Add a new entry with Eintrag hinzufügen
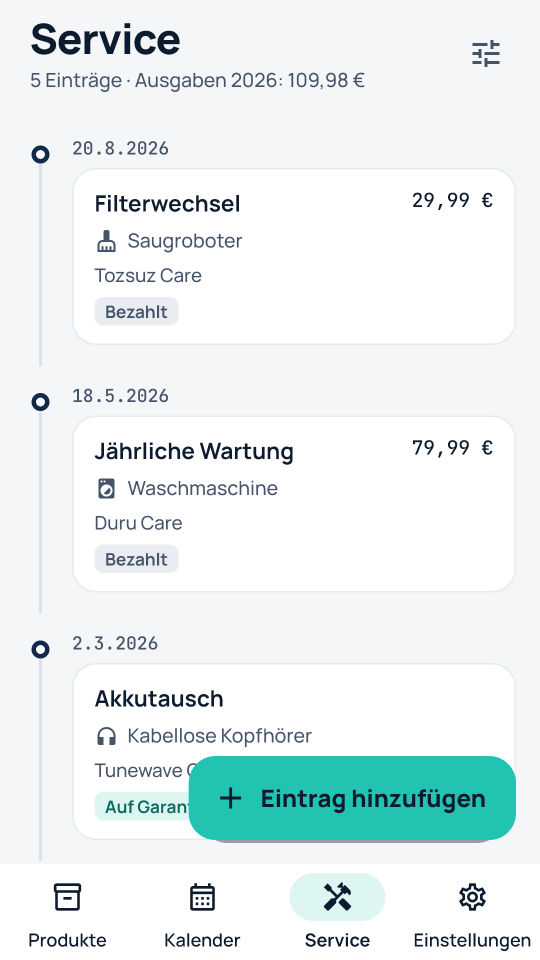Viewport: 540px width, 960px height. (352, 798)
